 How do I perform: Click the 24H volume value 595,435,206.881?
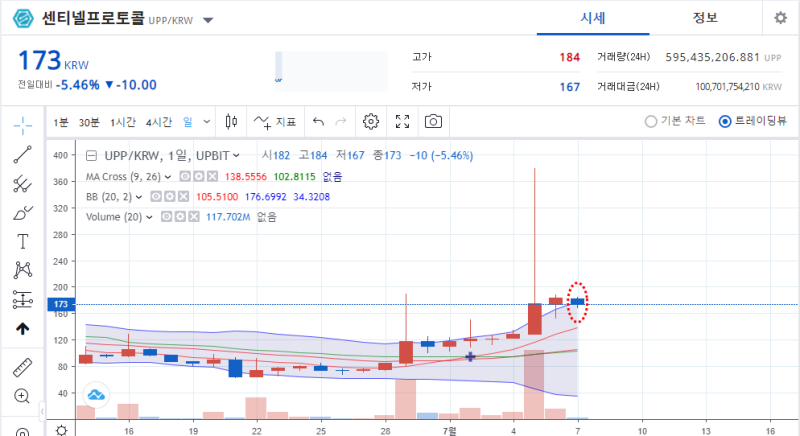712,58
